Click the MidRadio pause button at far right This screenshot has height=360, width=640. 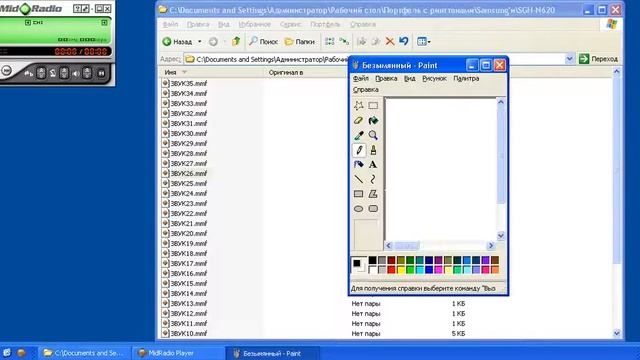[101, 73]
